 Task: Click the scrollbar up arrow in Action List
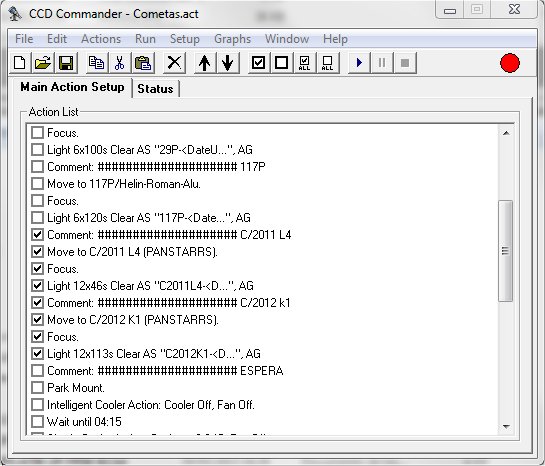506,133
